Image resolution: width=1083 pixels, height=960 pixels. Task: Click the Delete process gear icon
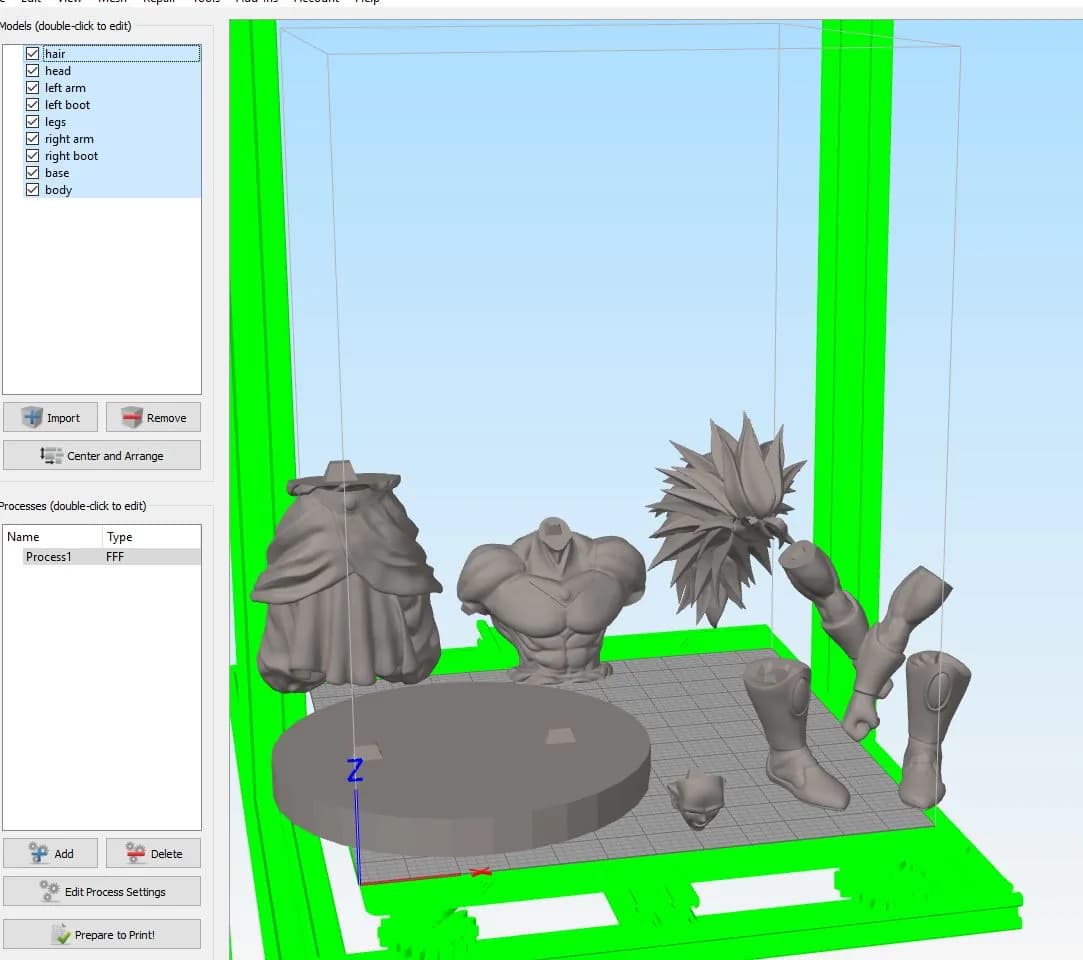pos(135,853)
